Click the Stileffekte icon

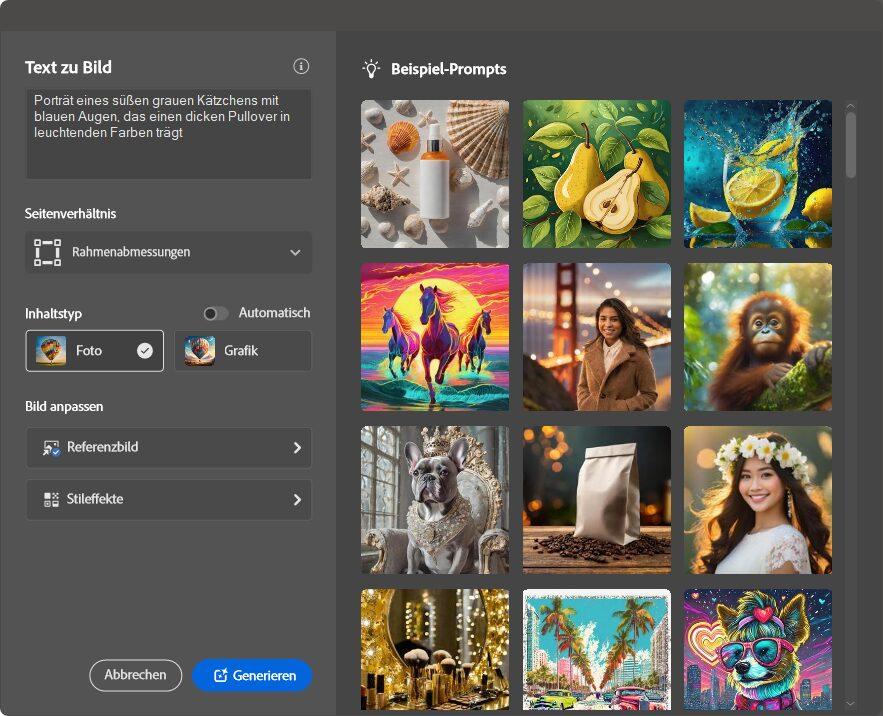click(51, 500)
